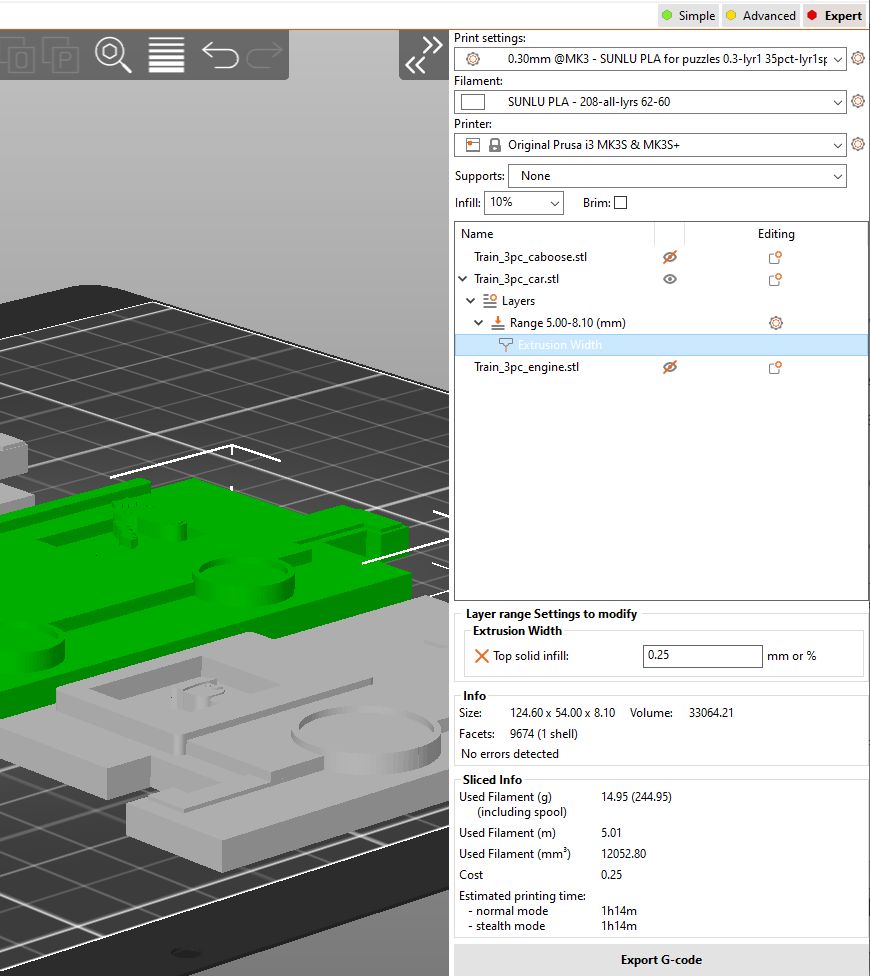
Task: Undo the last action
Action: 218,57
